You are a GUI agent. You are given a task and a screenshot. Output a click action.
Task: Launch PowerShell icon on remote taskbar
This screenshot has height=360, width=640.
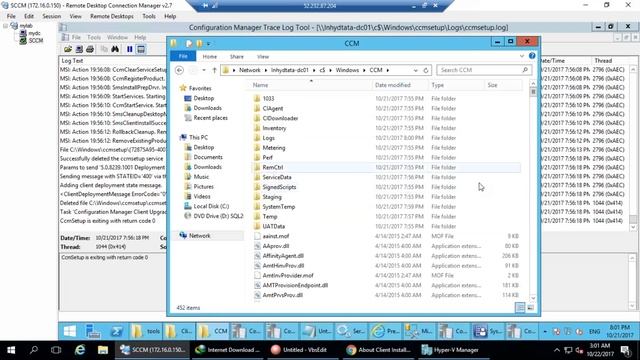pos(116,331)
